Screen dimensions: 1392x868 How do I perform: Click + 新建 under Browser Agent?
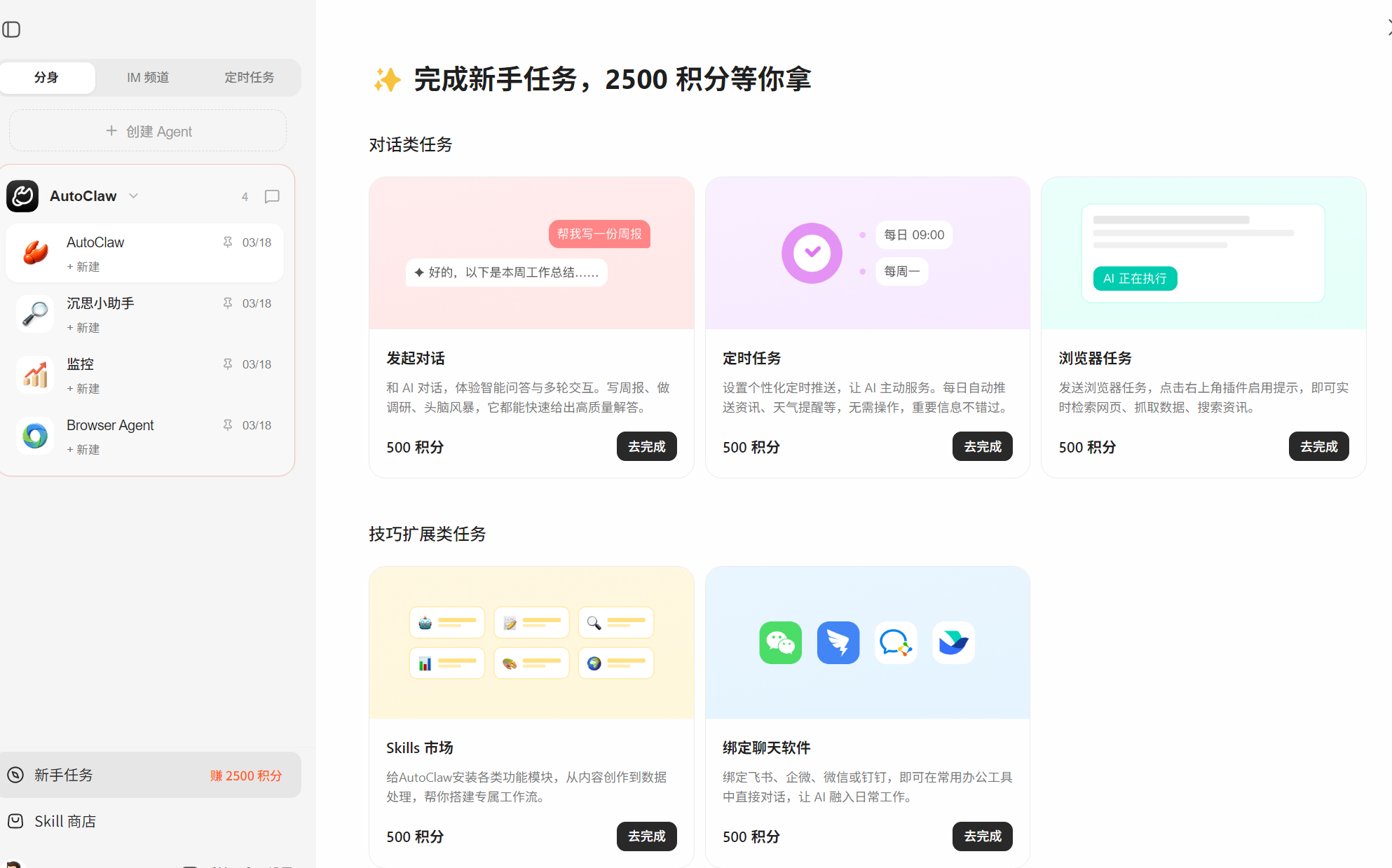tap(83, 450)
